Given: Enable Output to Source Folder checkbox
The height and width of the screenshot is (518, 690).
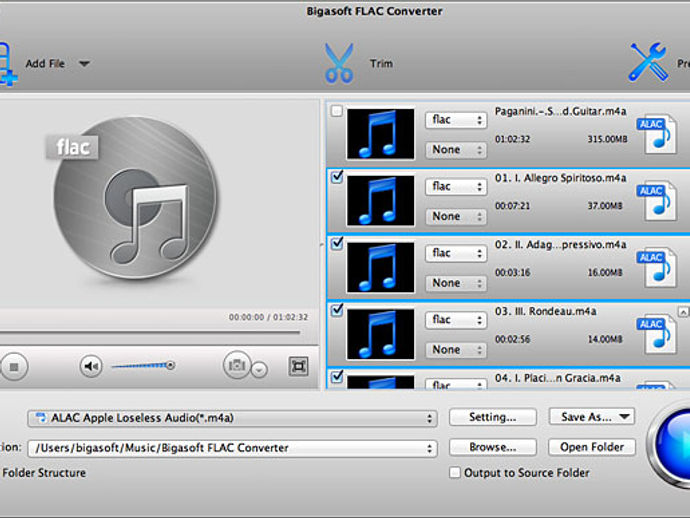Looking at the screenshot, I should [455, 473].
